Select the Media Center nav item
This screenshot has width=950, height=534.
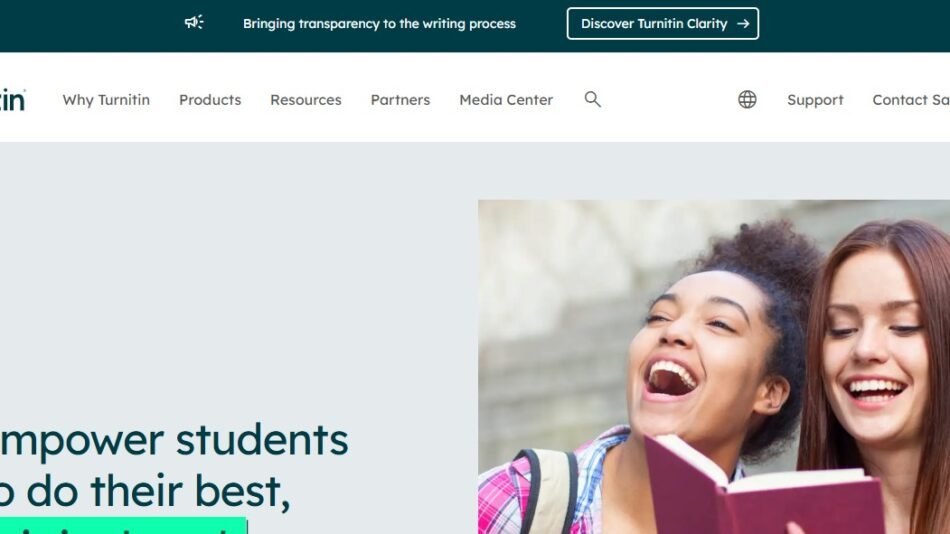click(x=506, y=100)
